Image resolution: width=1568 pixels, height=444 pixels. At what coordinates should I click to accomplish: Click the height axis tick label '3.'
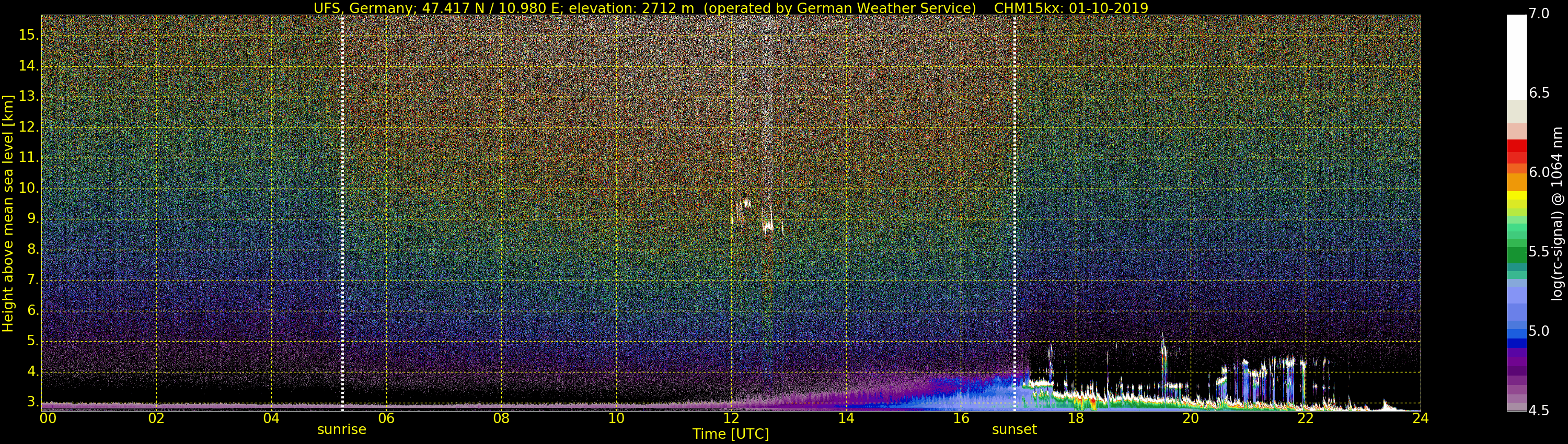coord(33,402)
